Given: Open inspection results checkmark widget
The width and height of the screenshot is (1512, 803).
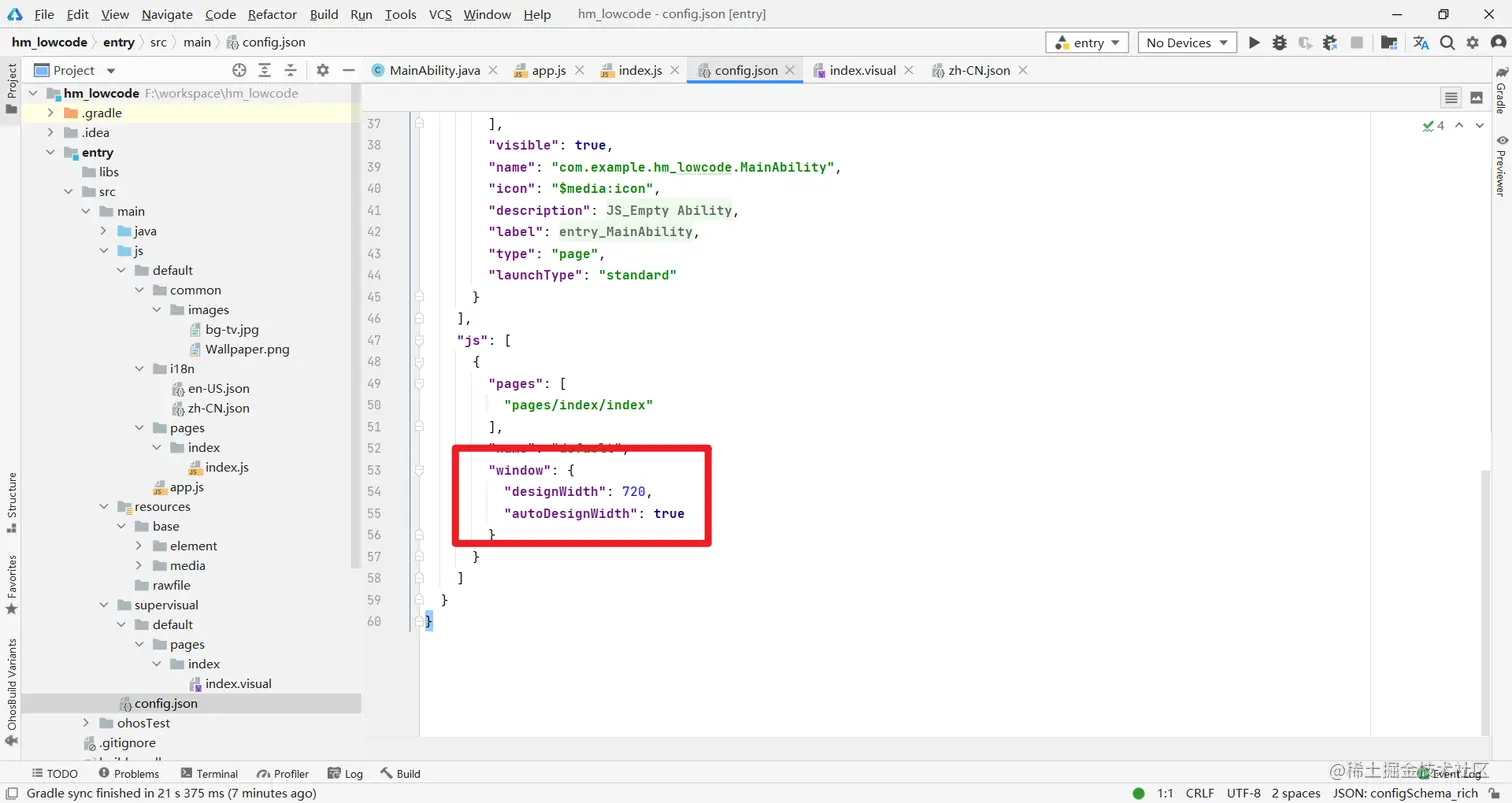Looking at the screenshot, I should click(x=1433, y=126).
